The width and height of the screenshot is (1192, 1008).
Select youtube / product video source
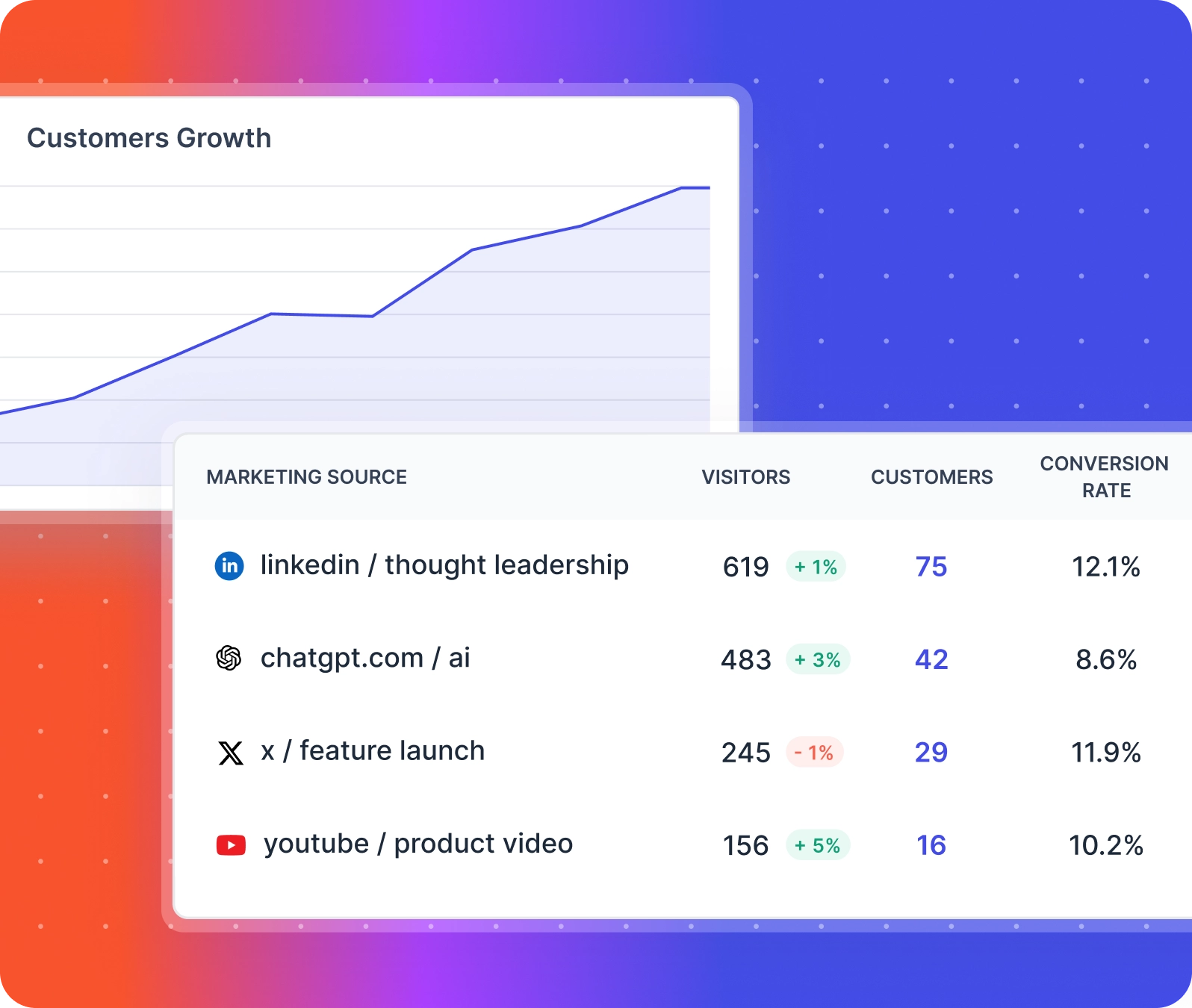[x=417, y=844]
